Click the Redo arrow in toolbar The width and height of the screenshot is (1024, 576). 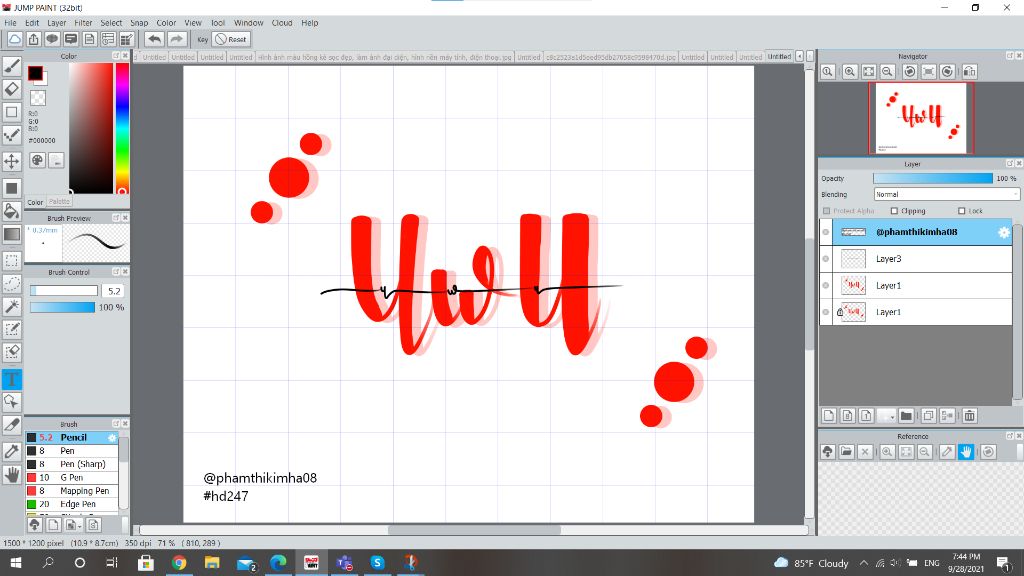point(176,39)
